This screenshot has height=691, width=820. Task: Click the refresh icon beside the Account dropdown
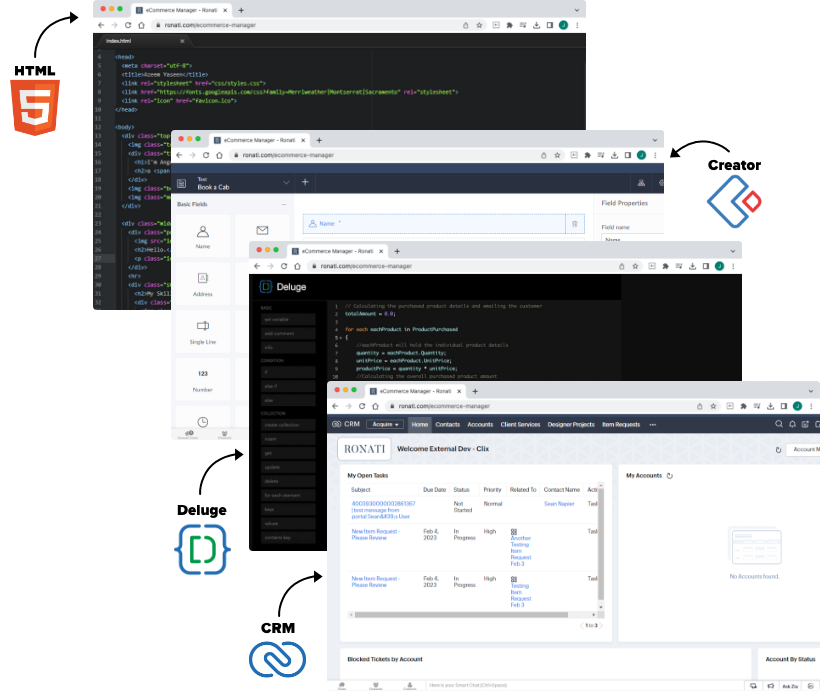click(778, 450)
